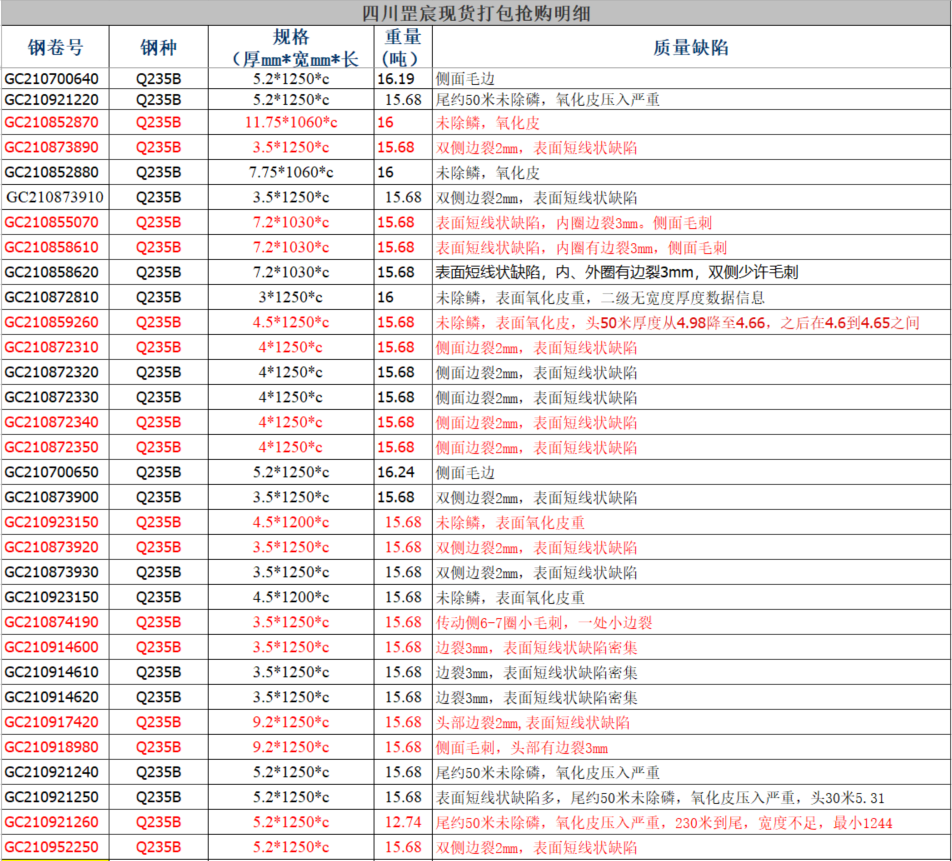The width and height of the screenshot is (952, 861).
Task: Click coil number GC210921220
Action: [x=52, y=100]
